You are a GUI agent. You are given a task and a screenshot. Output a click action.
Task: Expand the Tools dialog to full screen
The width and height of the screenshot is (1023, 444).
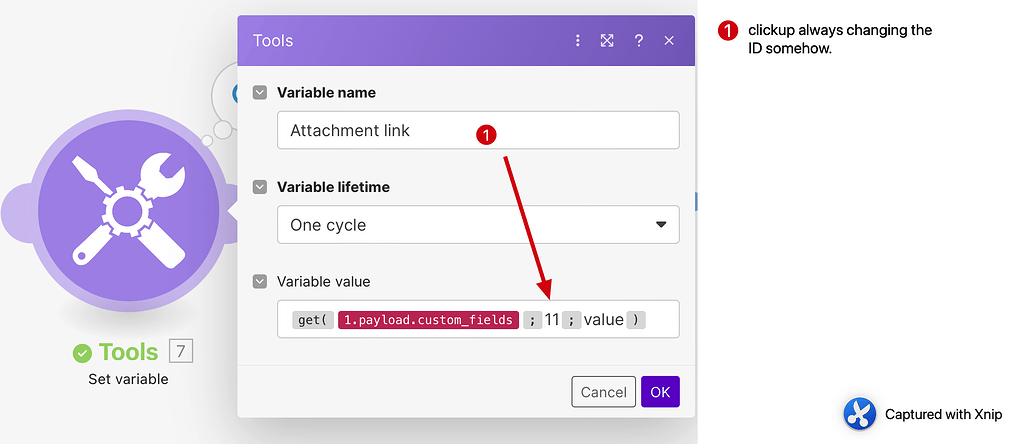pyautogui.click(x=607, y=41)
